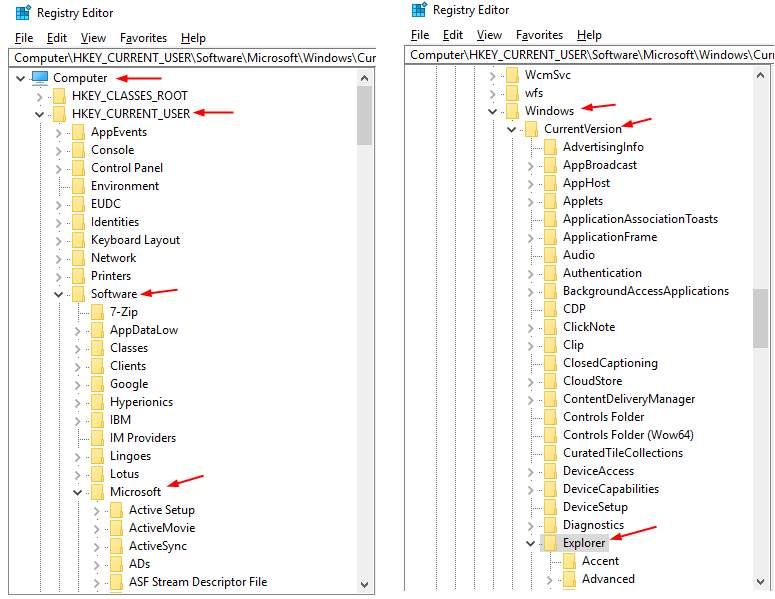Click the address bar path in left window
The height and width of the screenshot is (599, 775).
pos(190,58)
